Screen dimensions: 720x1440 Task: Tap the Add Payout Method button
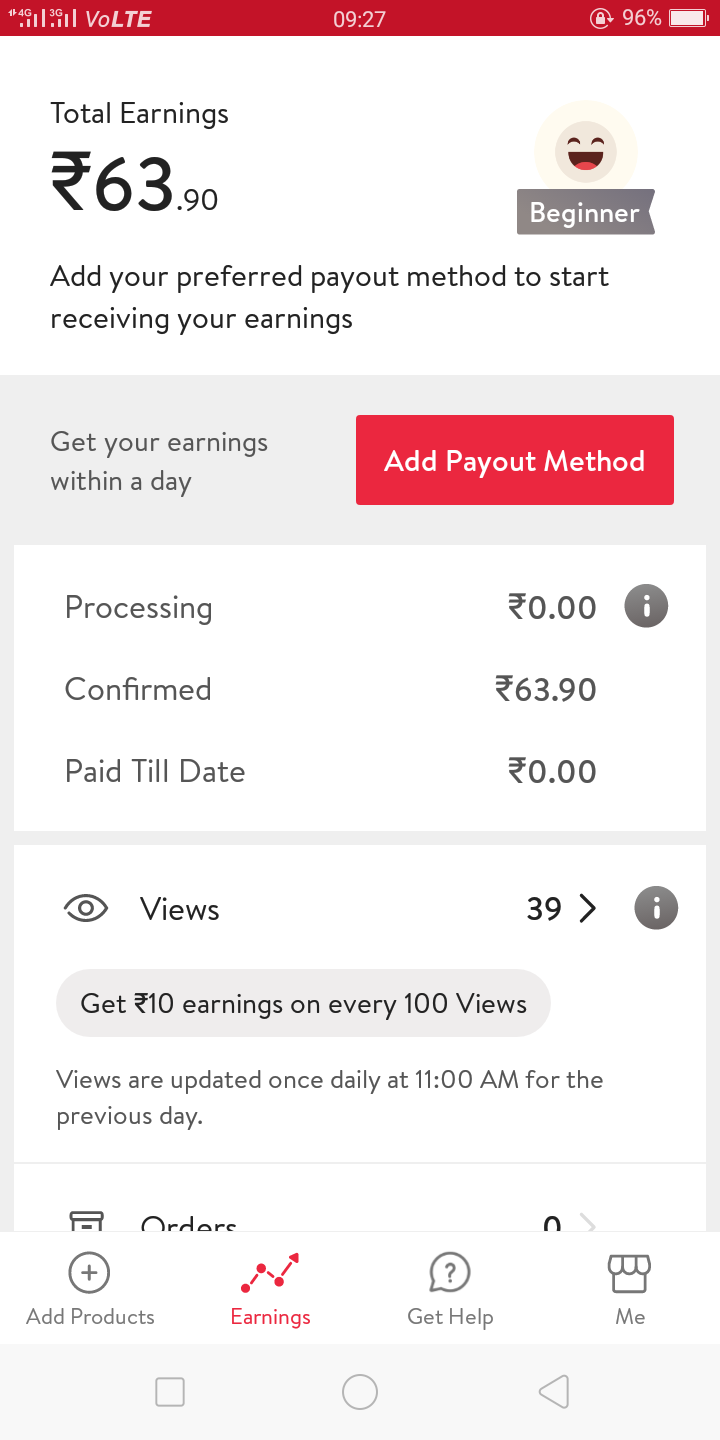tap(515, 460)
